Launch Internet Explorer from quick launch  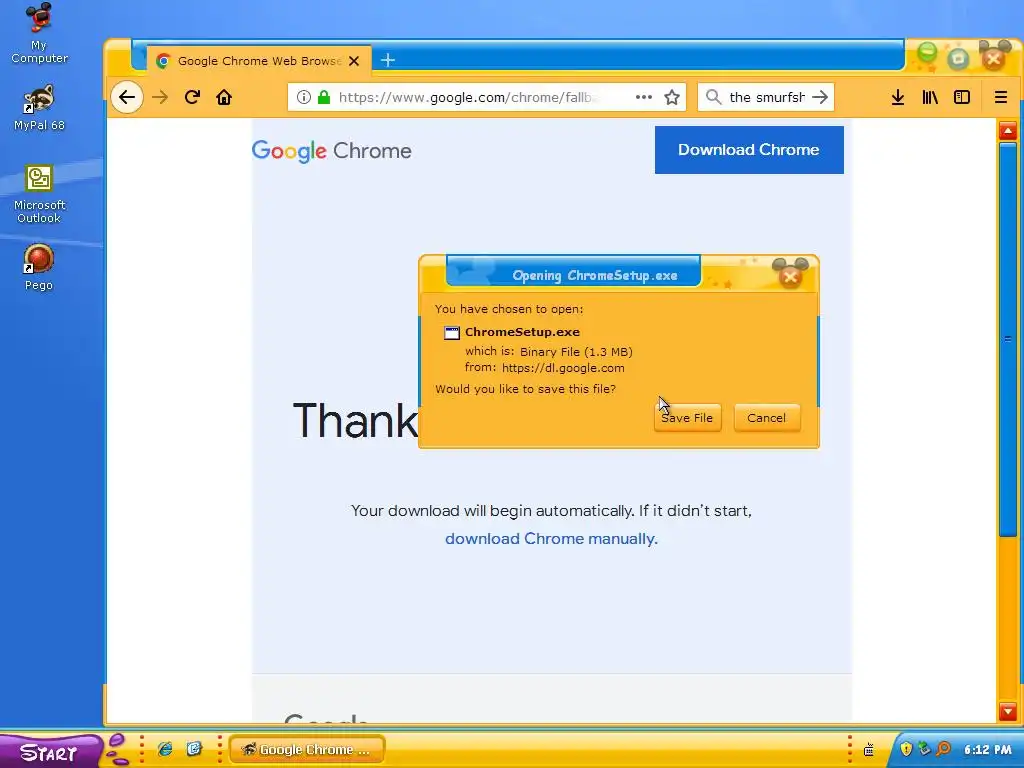coord(165,749)
